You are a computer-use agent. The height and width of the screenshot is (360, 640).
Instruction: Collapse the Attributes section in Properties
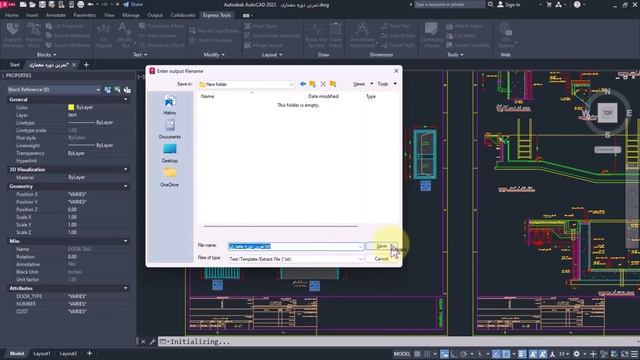125,288
